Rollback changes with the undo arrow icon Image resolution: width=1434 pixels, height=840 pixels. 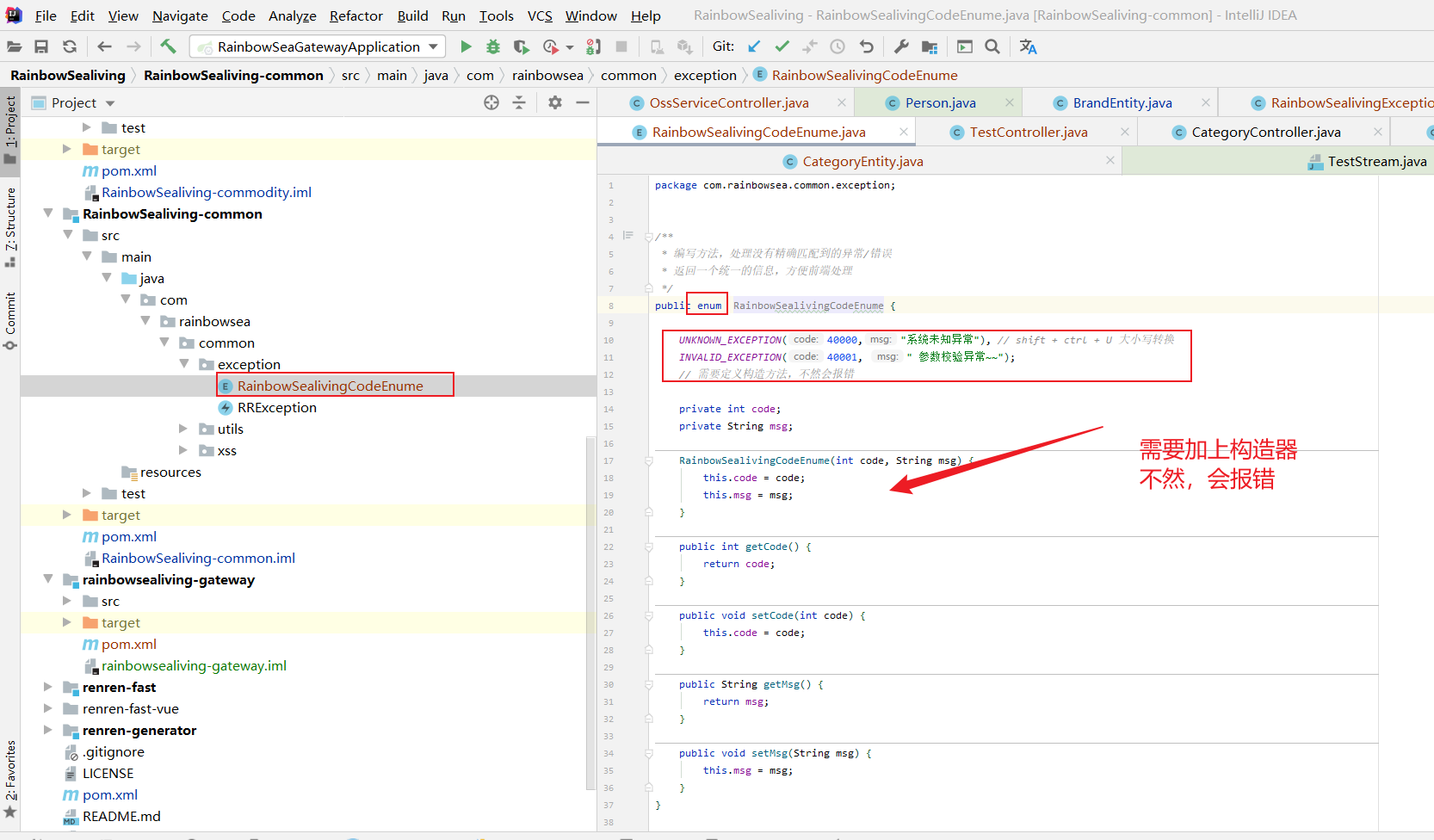(866, 46)
